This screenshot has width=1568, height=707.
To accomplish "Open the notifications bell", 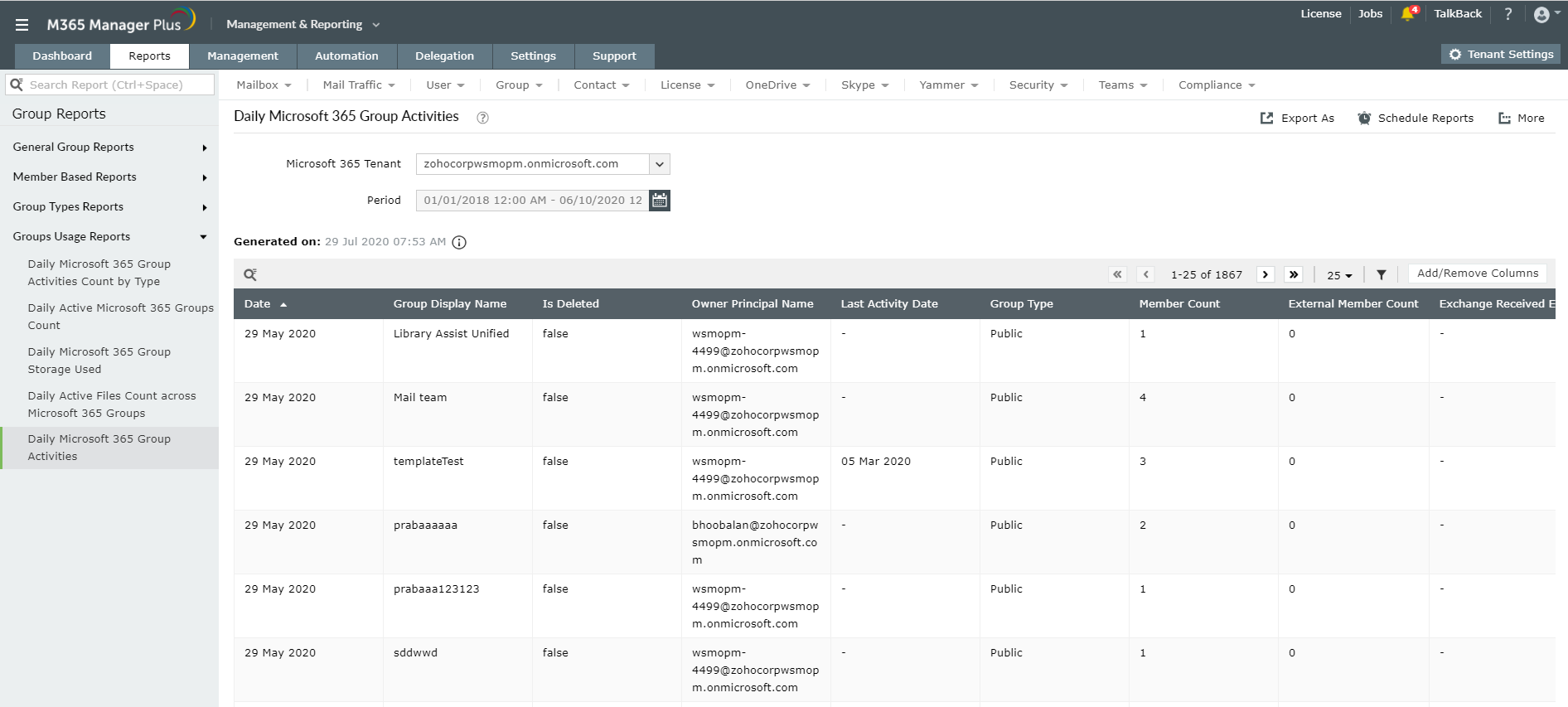I will (1408, 14).
